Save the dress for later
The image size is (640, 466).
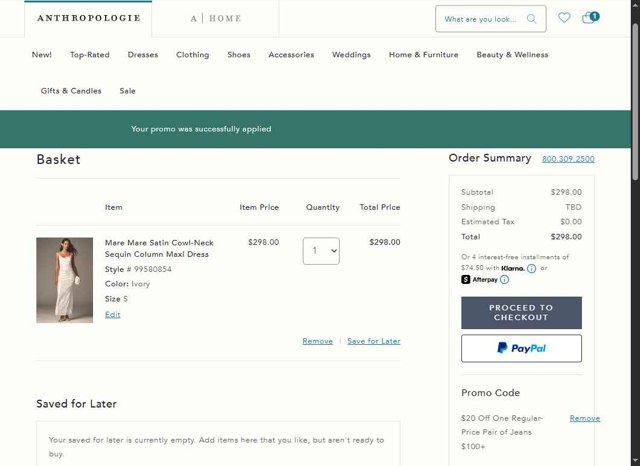click(374, 341)
